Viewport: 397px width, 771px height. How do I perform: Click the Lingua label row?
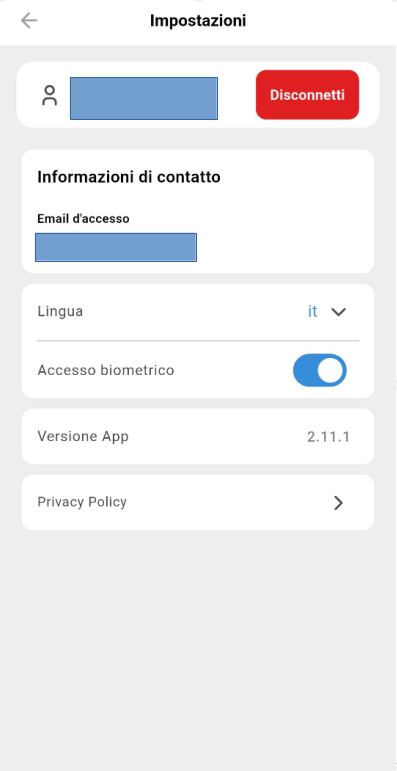pyautogui.click(x=198, y=312)
